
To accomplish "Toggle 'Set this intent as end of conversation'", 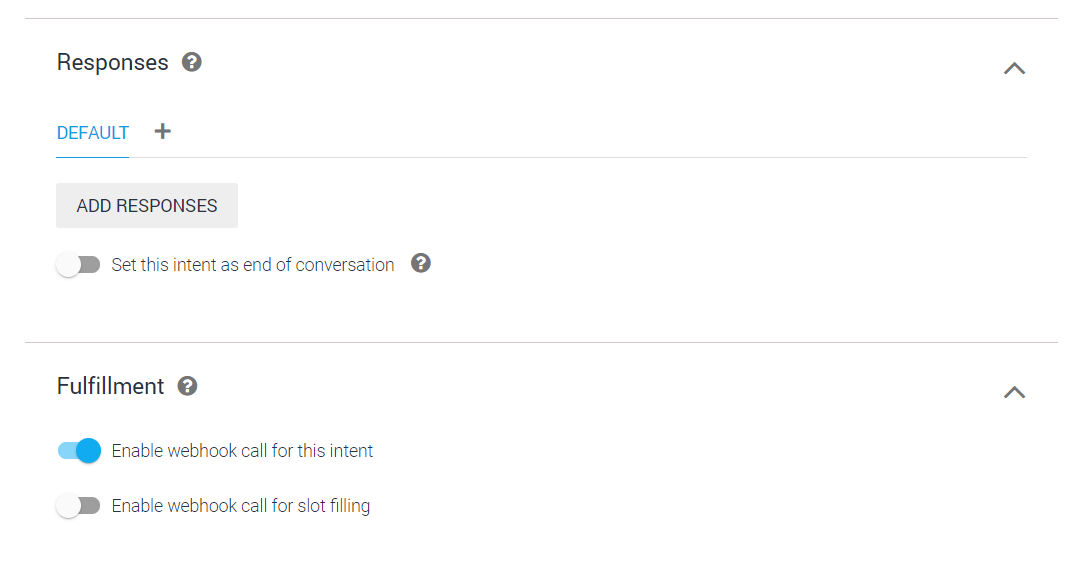I will (78, 265).
